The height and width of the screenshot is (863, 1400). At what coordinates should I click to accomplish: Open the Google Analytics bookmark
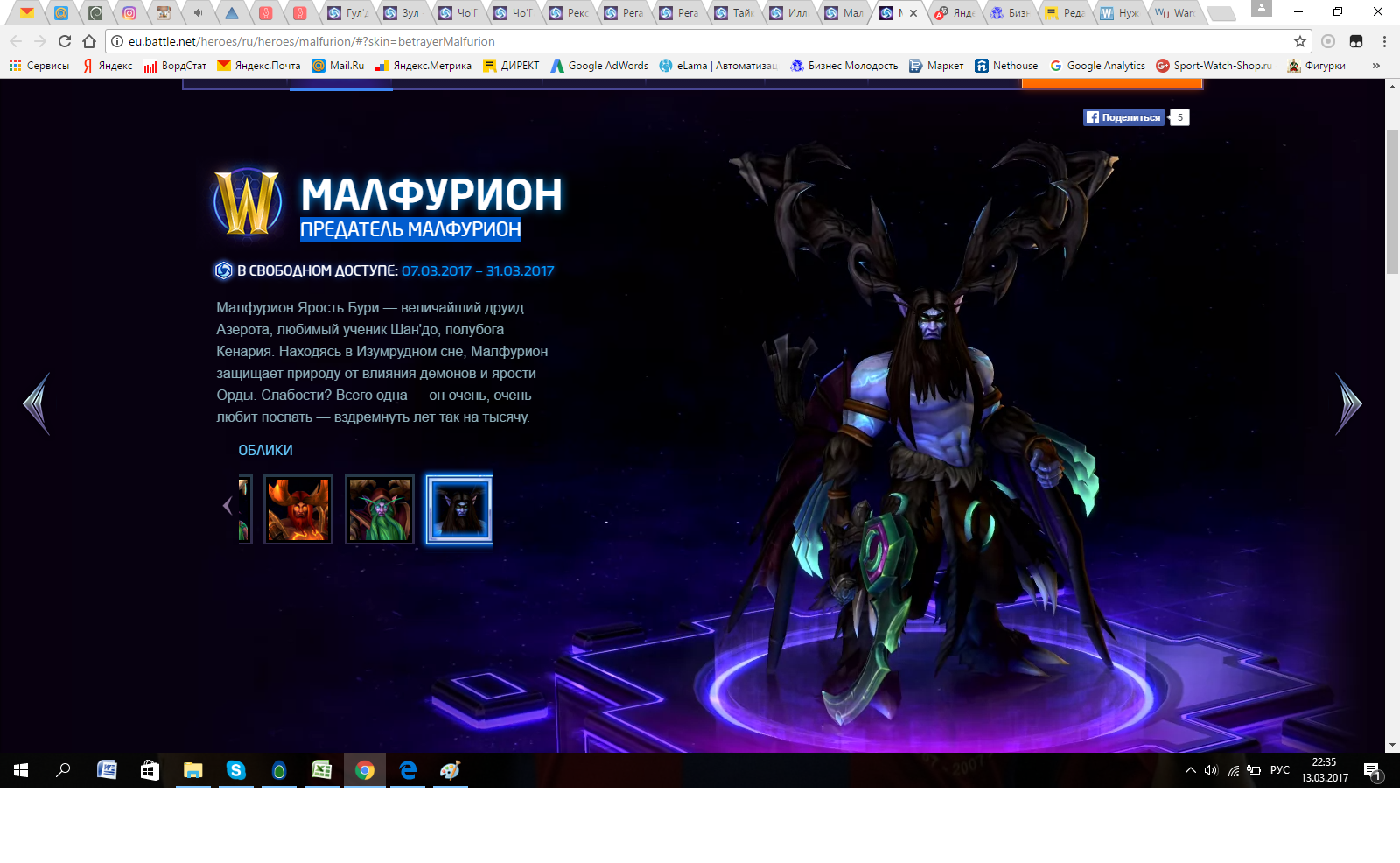[1097, 66]
